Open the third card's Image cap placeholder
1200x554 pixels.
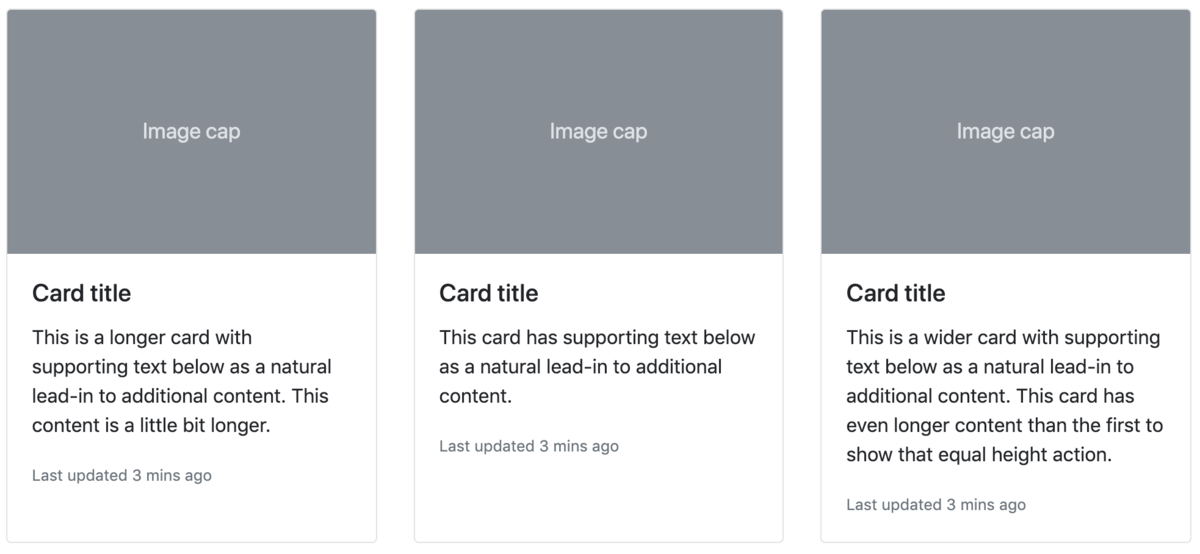click(x=1005, y=132)
